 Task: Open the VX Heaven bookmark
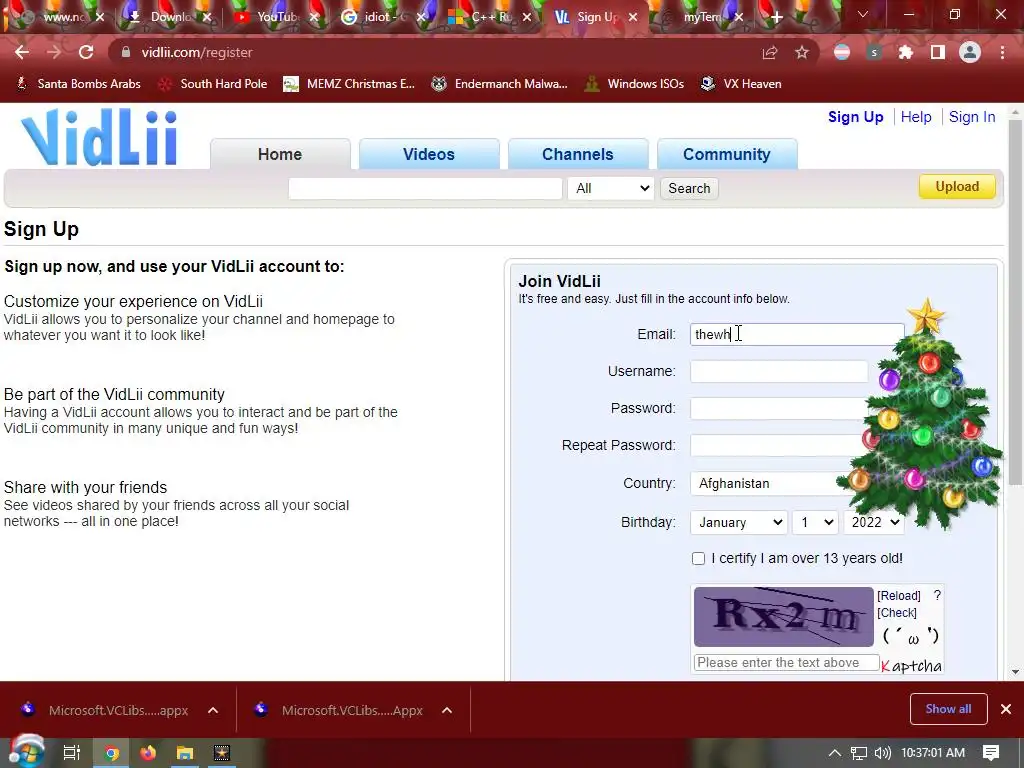pos(741,84)
